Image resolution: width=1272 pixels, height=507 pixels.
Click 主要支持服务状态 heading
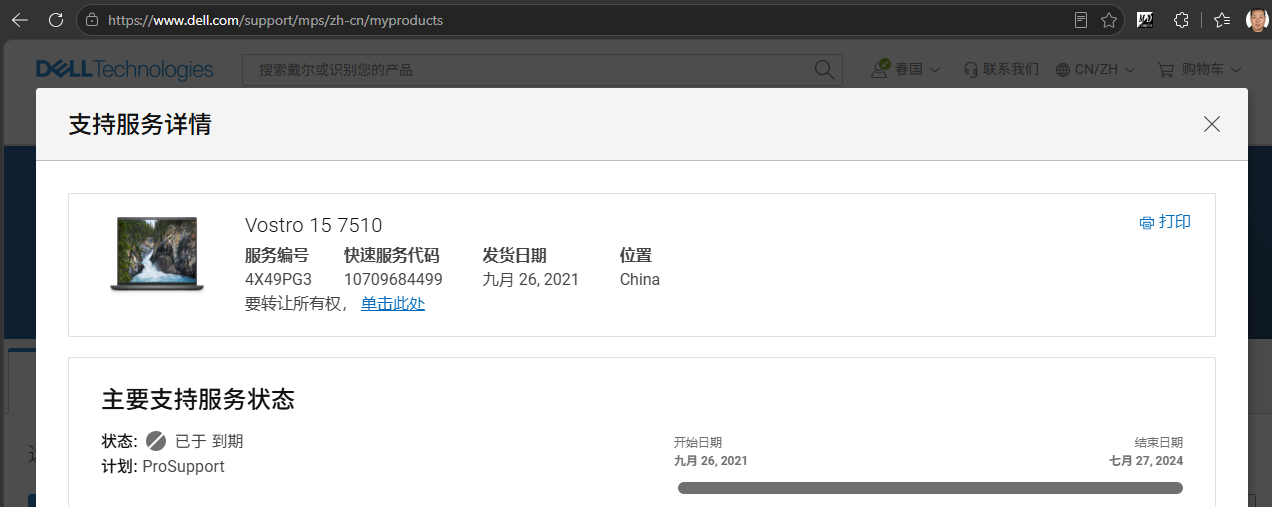[198, 399]
